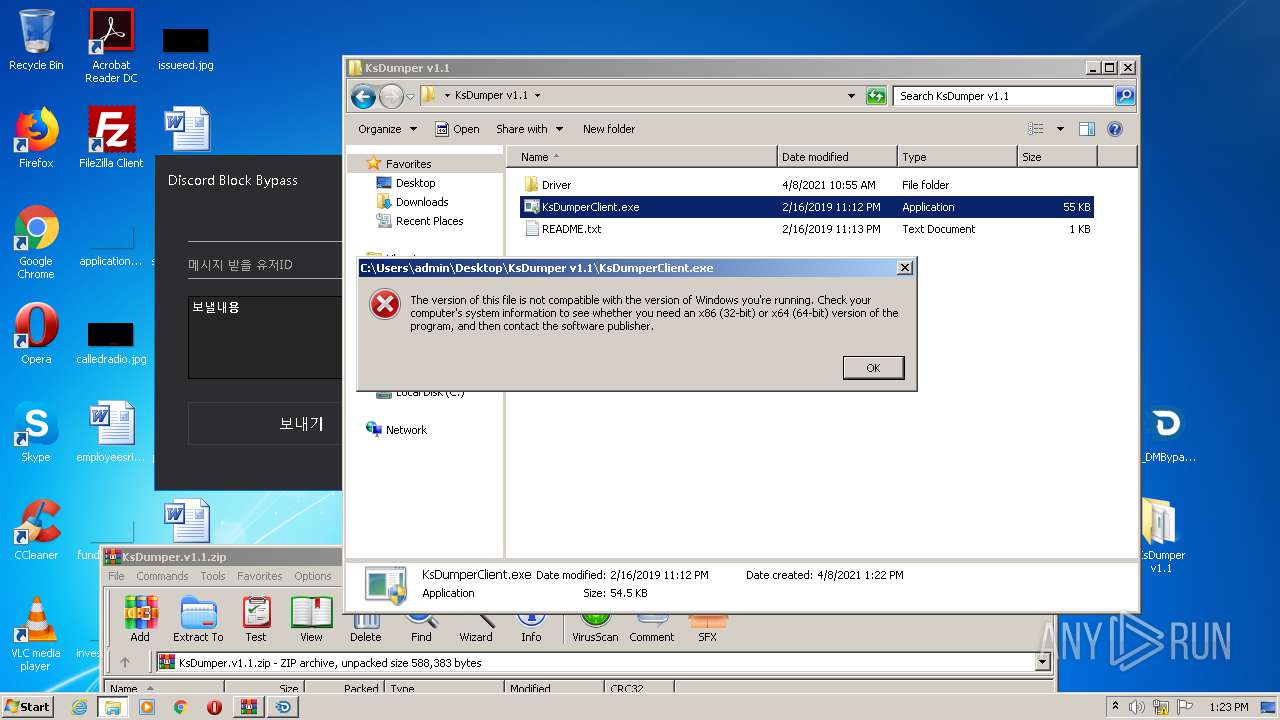Open Recycle Bin desktop icon

[x=36, y=40]
